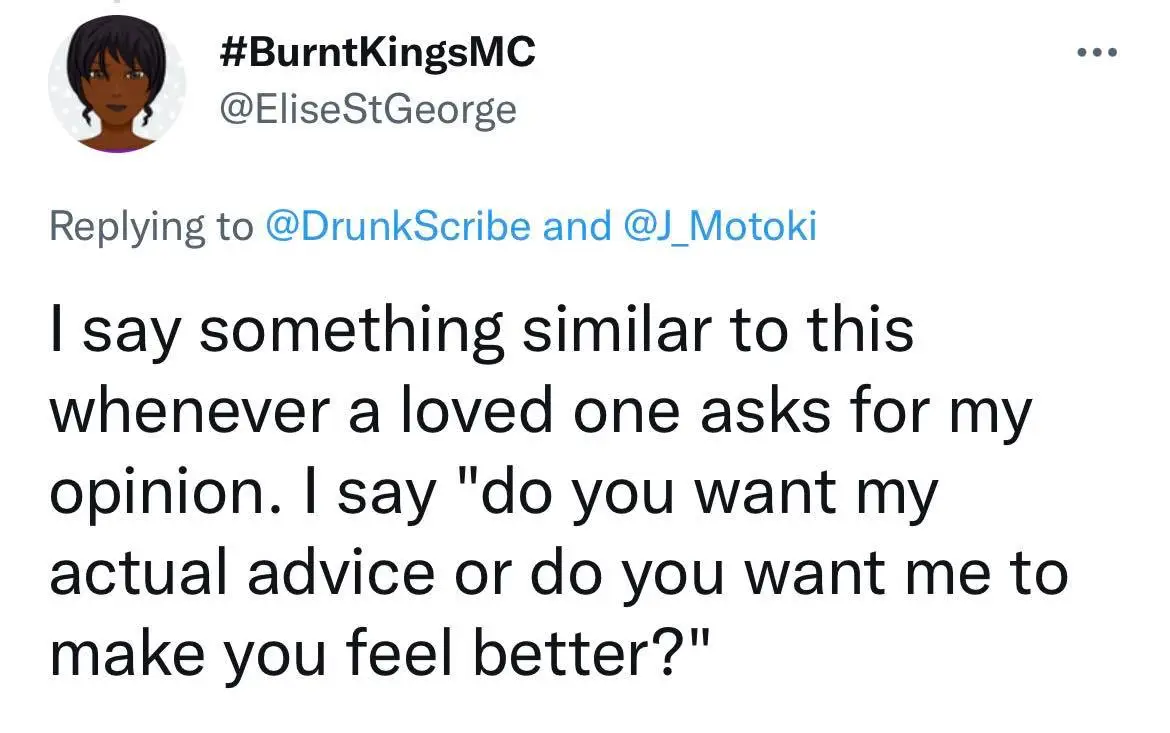Click the word "loved" in the tweet

coord(486,413)
